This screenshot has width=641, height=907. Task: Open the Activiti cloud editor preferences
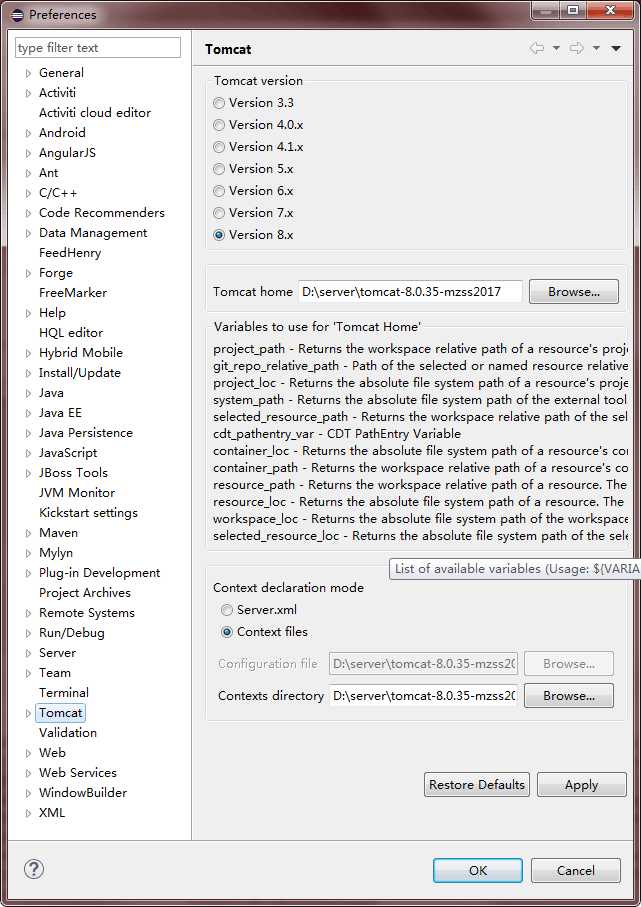pyautogui.click(x=95, y=113)
